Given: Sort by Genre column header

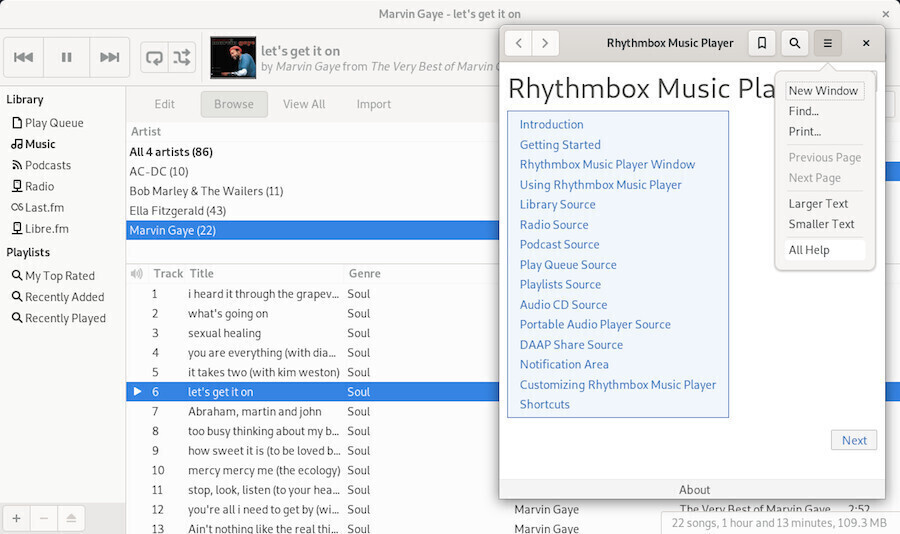Looking at the screenshot, I should 364,274.
